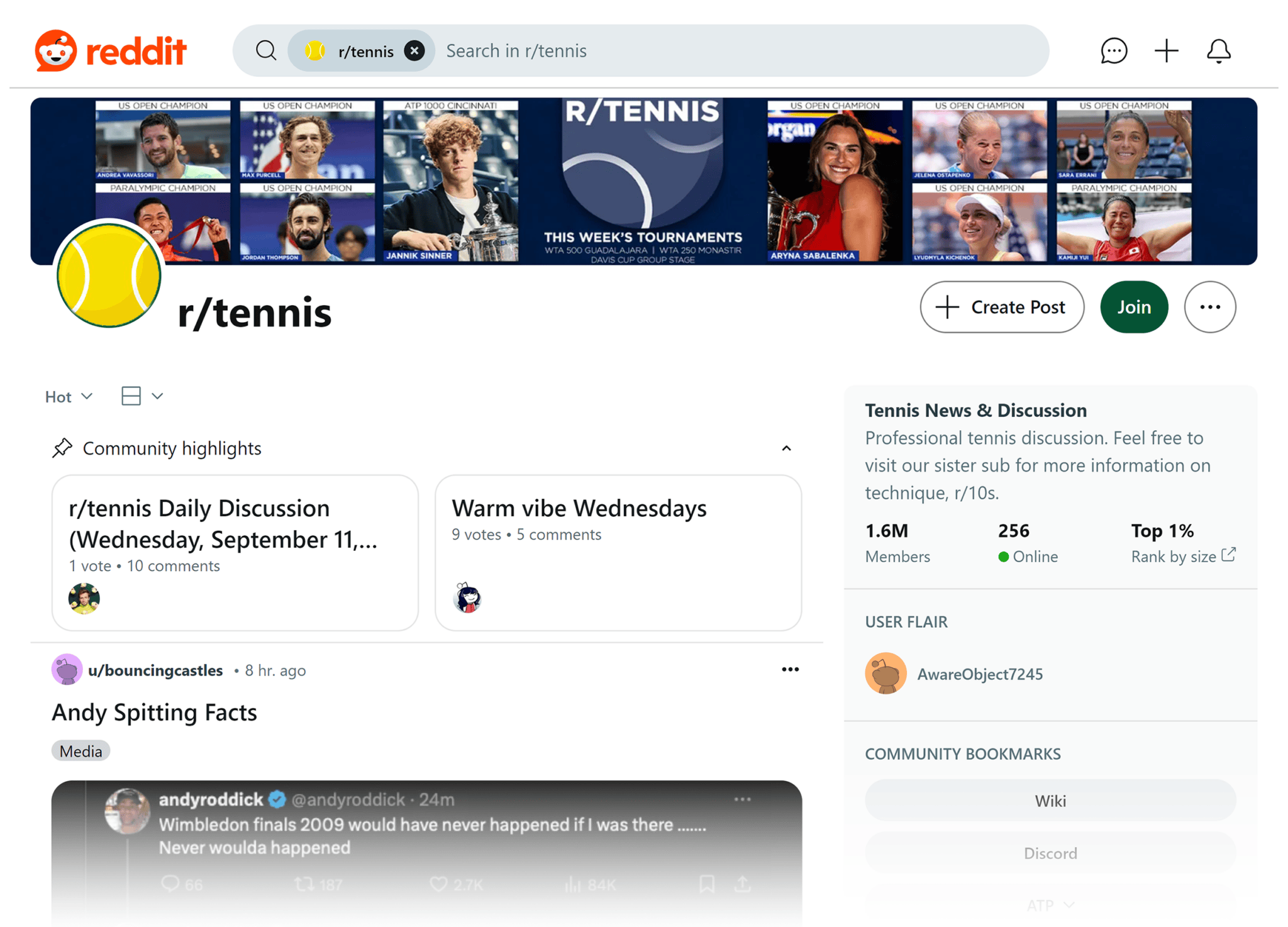
Task: Open the Hot sort dropdown
Action: point(68,396)
